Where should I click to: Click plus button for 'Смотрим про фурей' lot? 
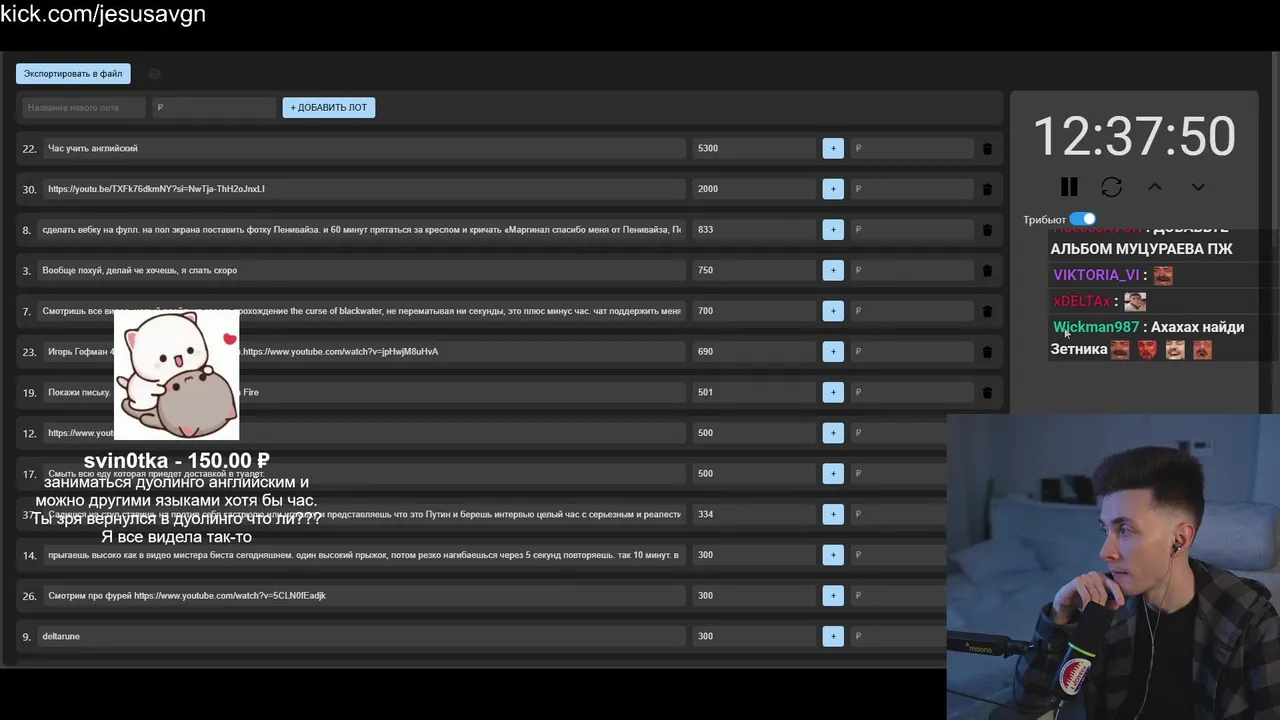coord(833,595)
